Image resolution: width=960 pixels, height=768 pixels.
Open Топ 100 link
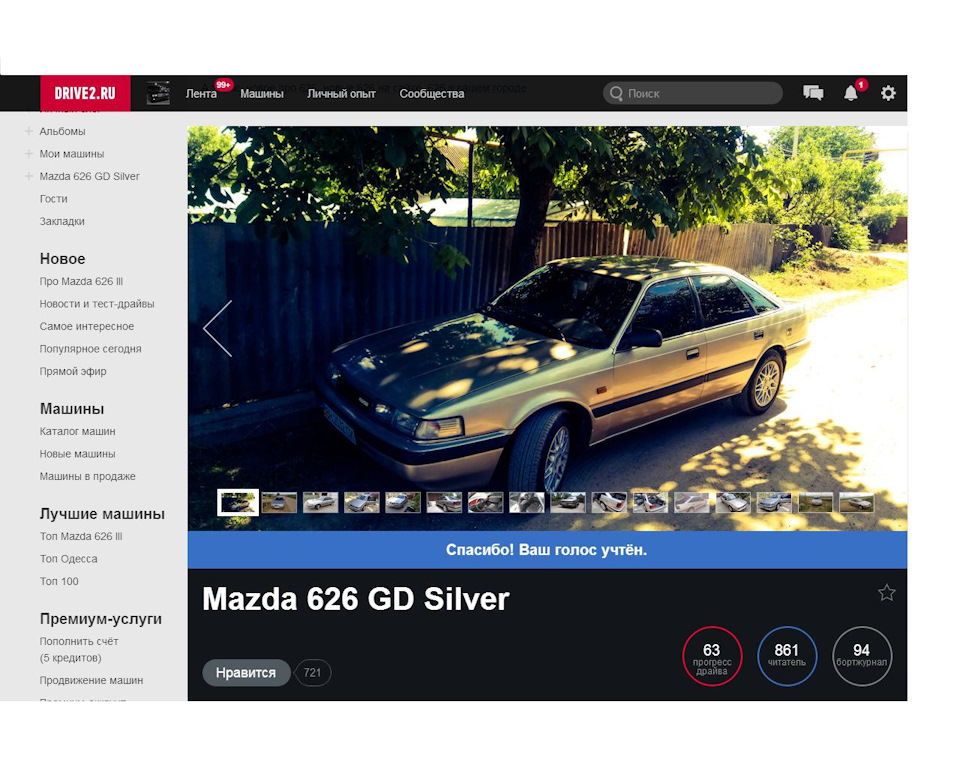pyautogui.click(x=59, y=581)
